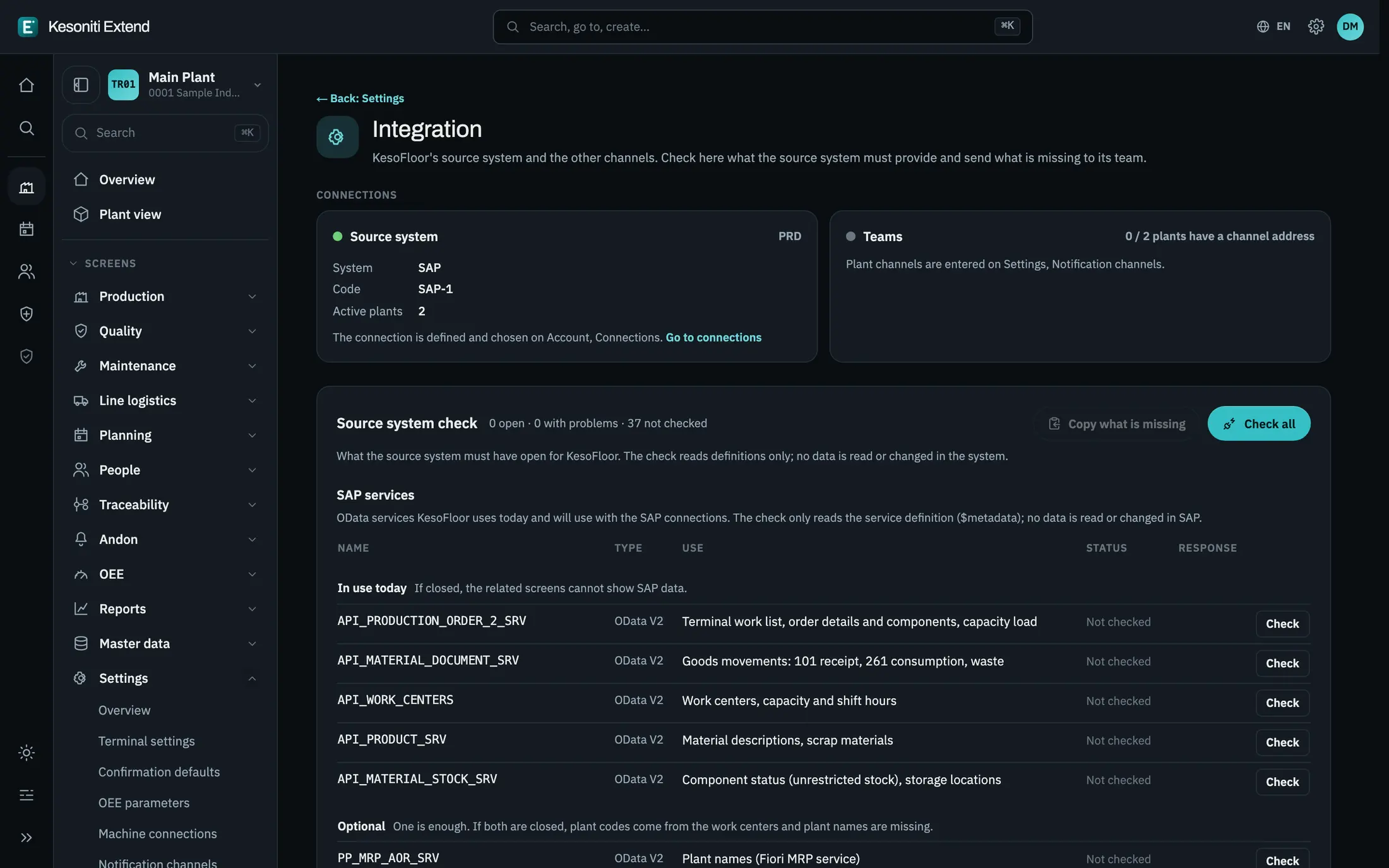Check the API_WORK_CENTERS service

[1282, 703]
